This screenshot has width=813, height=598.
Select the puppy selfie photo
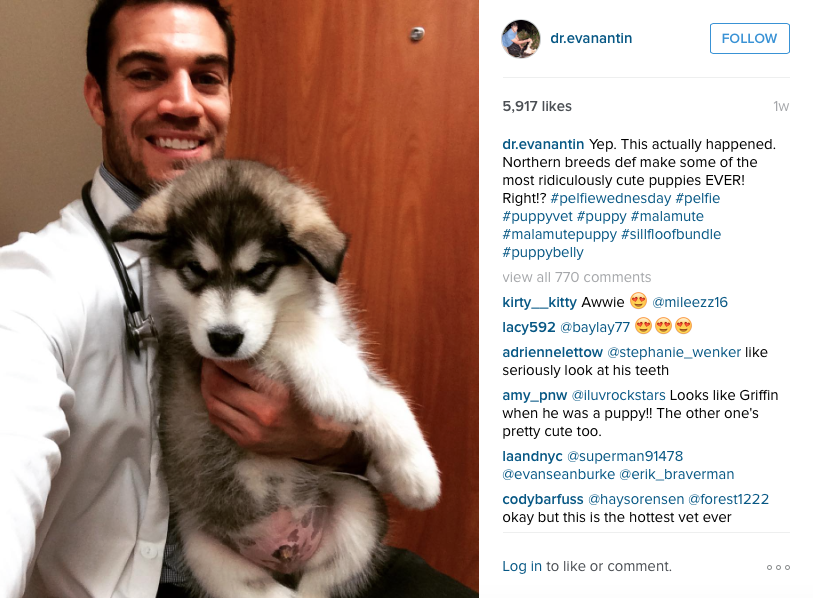click(x=239, y=299)
